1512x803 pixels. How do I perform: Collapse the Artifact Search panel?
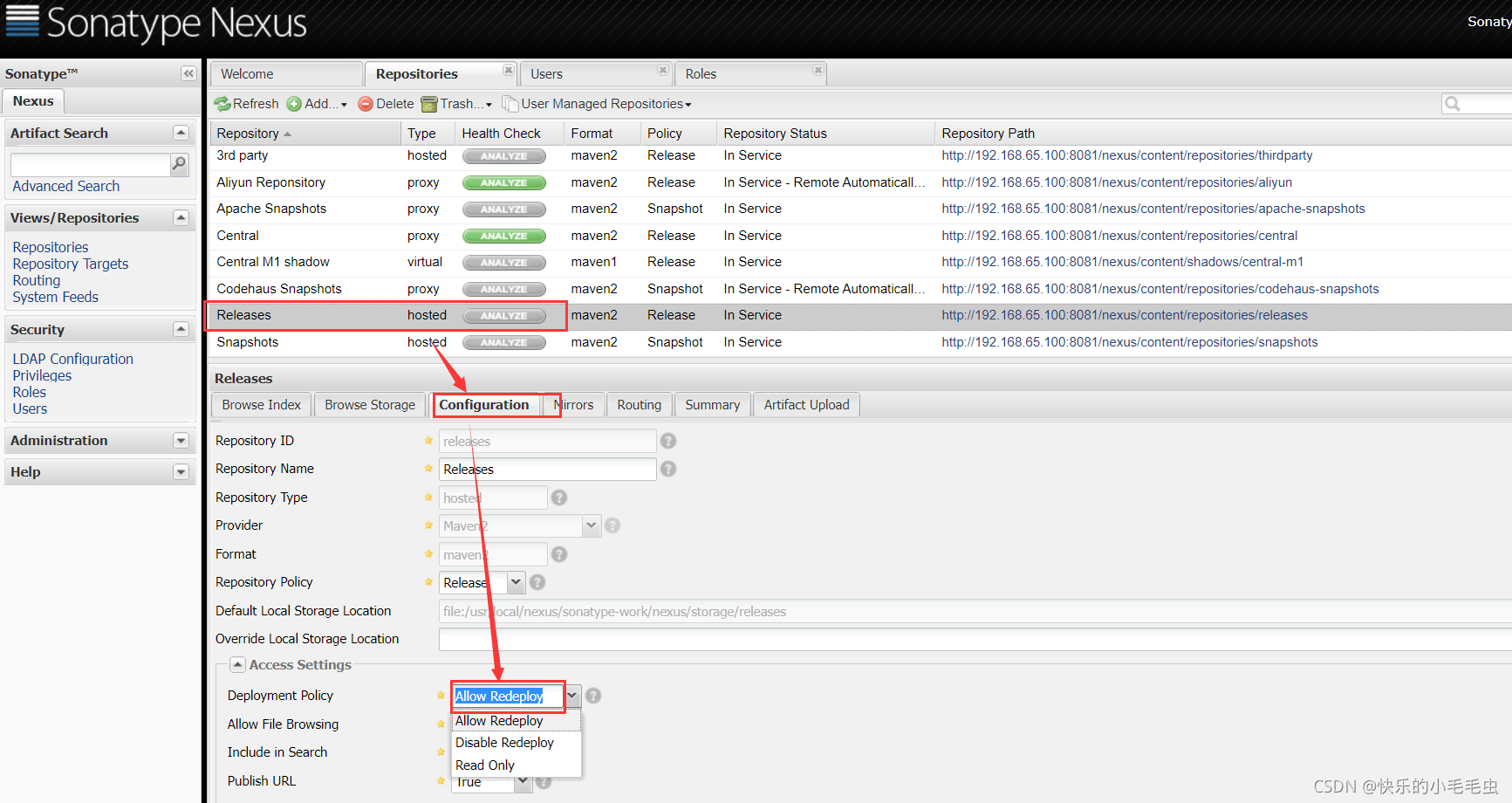181,133
